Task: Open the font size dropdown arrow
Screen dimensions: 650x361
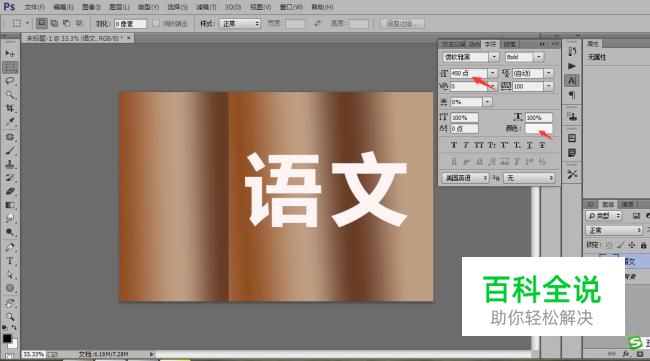Action: [x=492, y=73]
